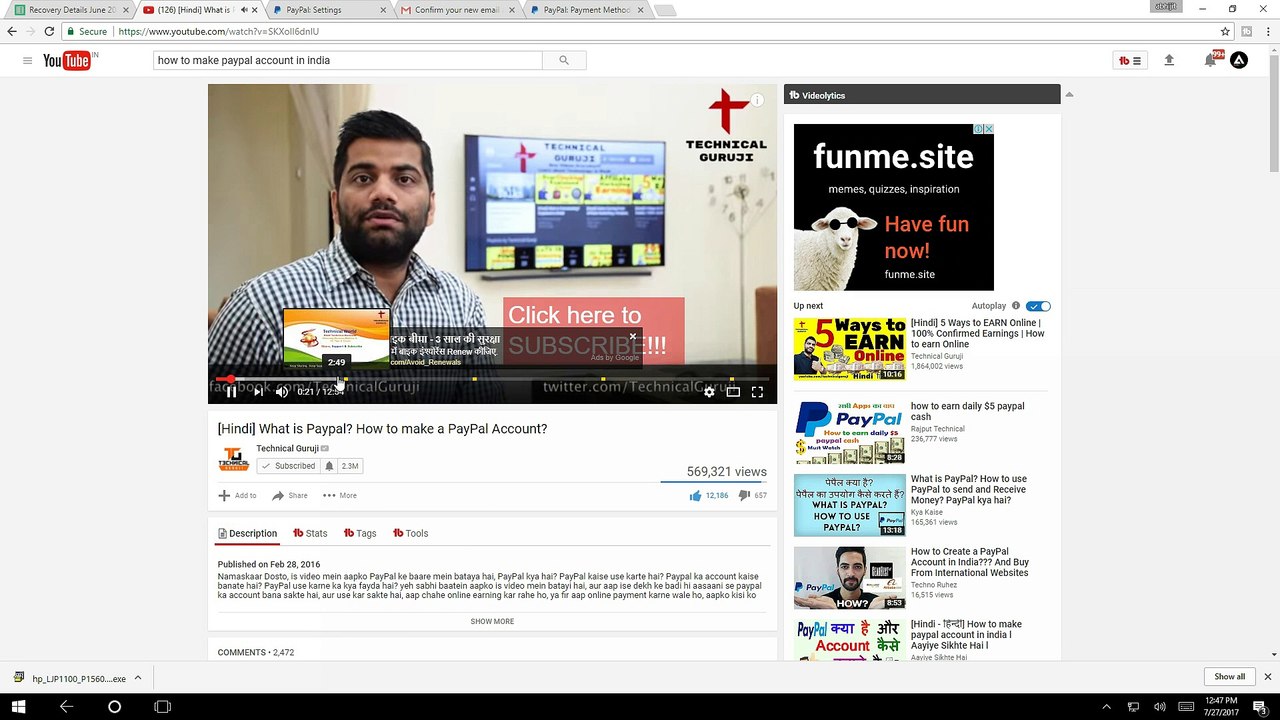Image resolution: width=1280 pixels, height=720 pixels.
Task: Open the Windows action center notifications
Action: [1260, 707]
